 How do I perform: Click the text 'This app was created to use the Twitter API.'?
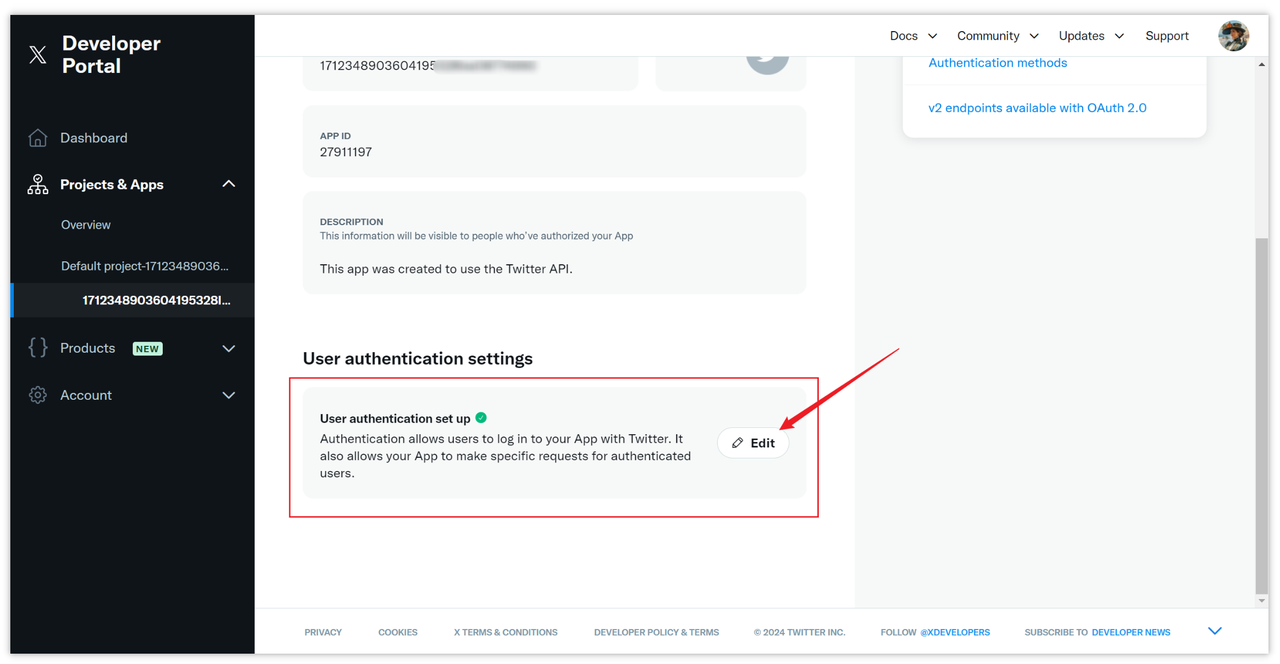point(446,269)
